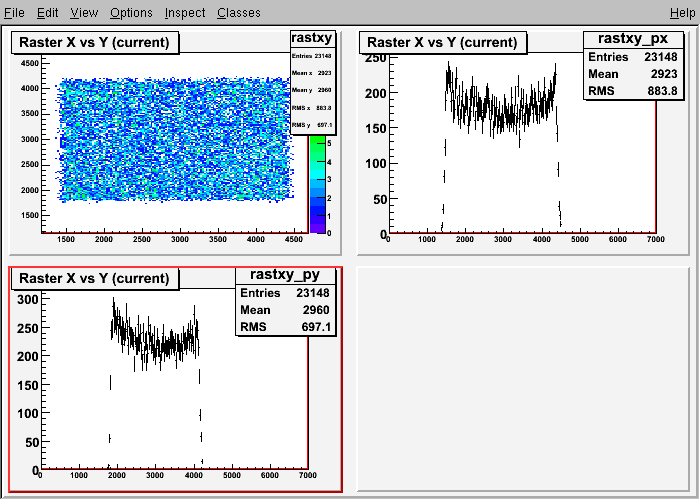700x500 pixels.
Task: Click the 300 y-axis label of rastxy_py plot
Action: (x=28, y=299)
